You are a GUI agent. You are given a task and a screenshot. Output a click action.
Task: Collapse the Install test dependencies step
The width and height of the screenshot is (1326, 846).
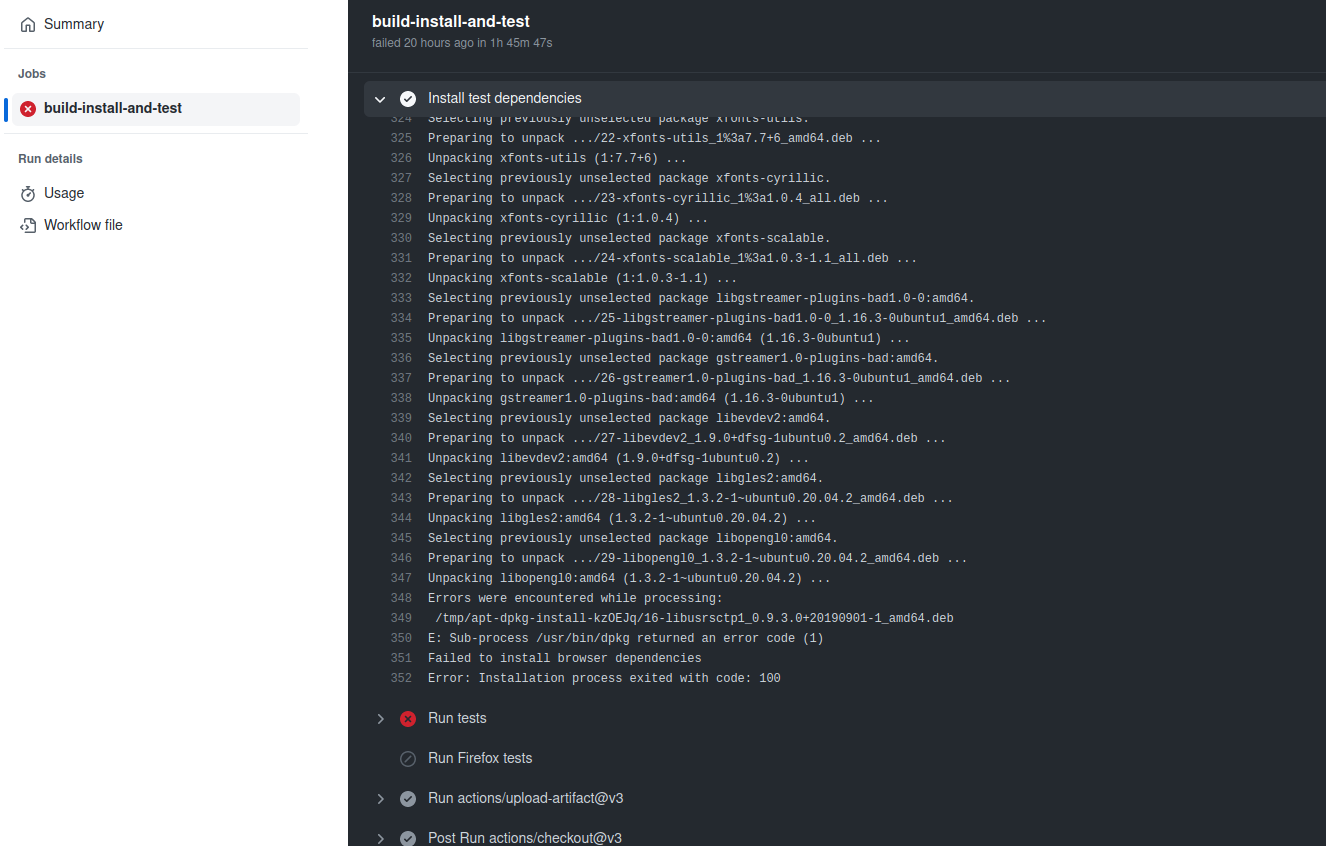click(380, 99)
